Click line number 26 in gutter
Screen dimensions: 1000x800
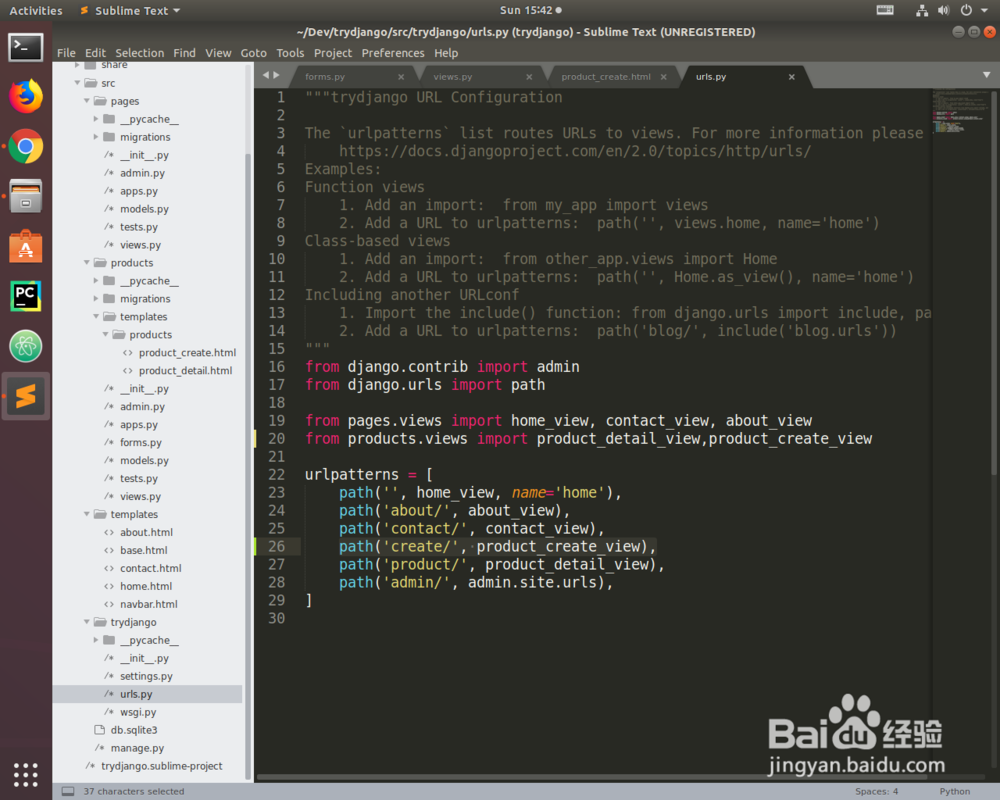(x=276, y=546)
